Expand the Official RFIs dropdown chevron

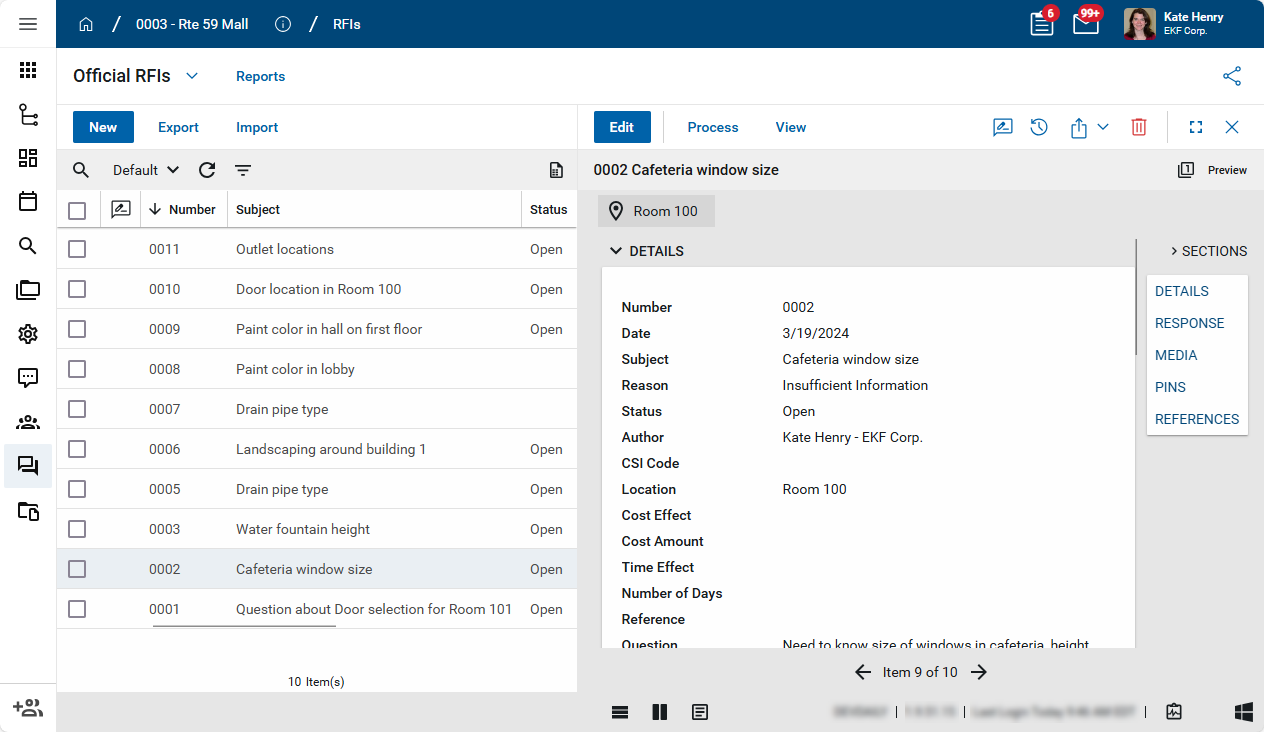(192, 76)
